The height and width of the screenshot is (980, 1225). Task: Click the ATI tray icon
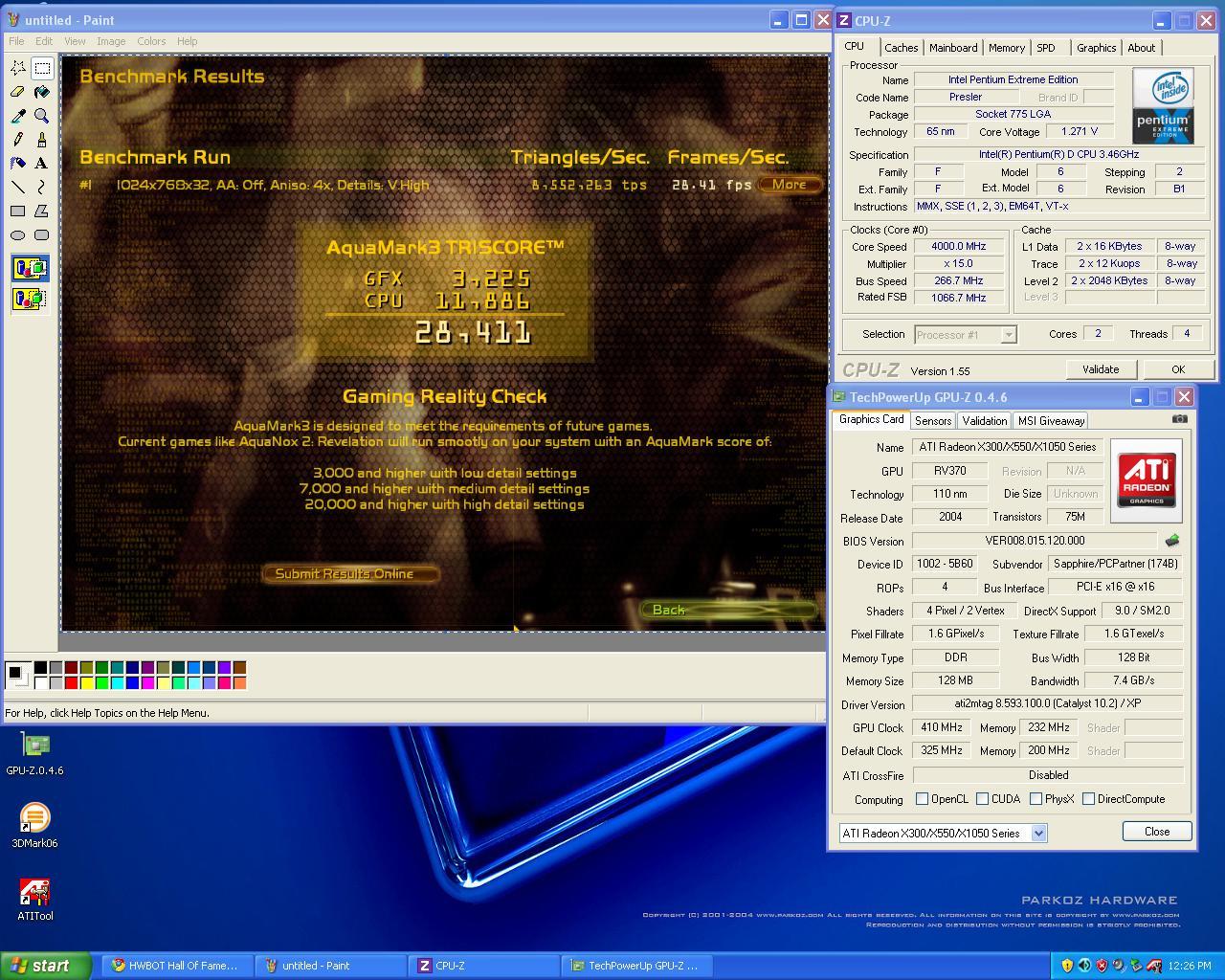click(x=1154, y=966)
